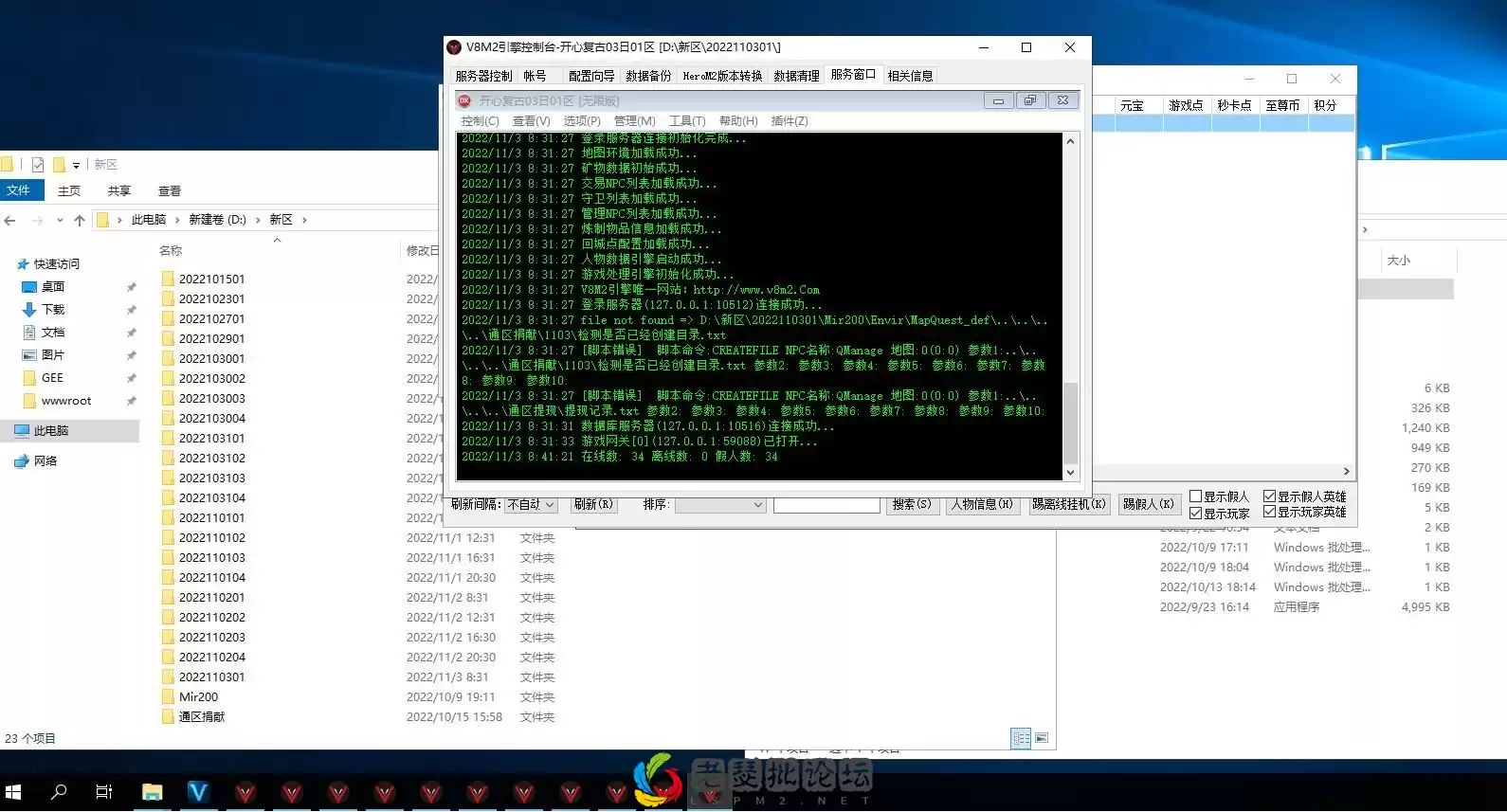Open the blue V app on taskbar
1507x812 pixels.
[198, 792]
